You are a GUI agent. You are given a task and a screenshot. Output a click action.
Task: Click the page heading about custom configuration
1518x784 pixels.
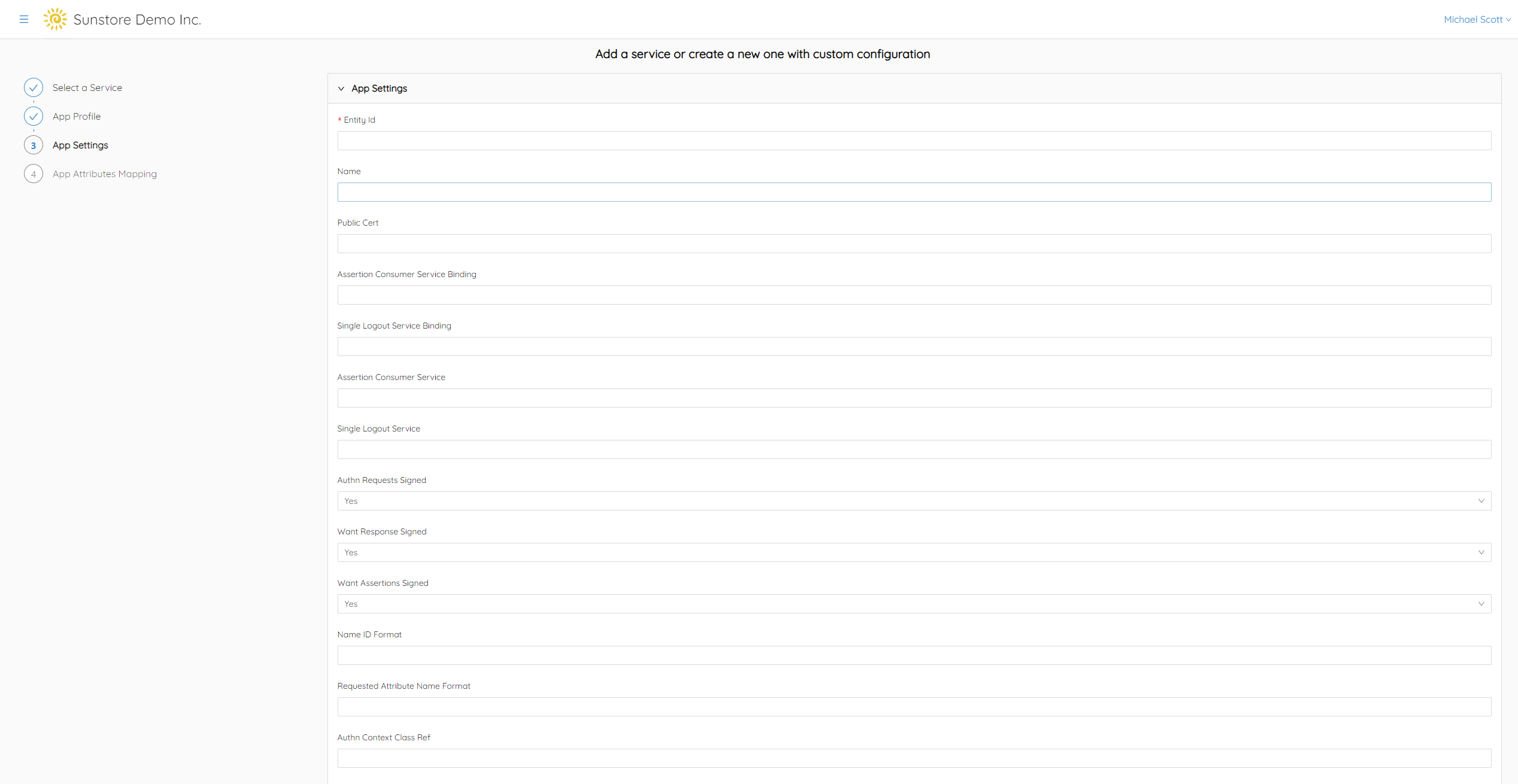click(763, 54)
